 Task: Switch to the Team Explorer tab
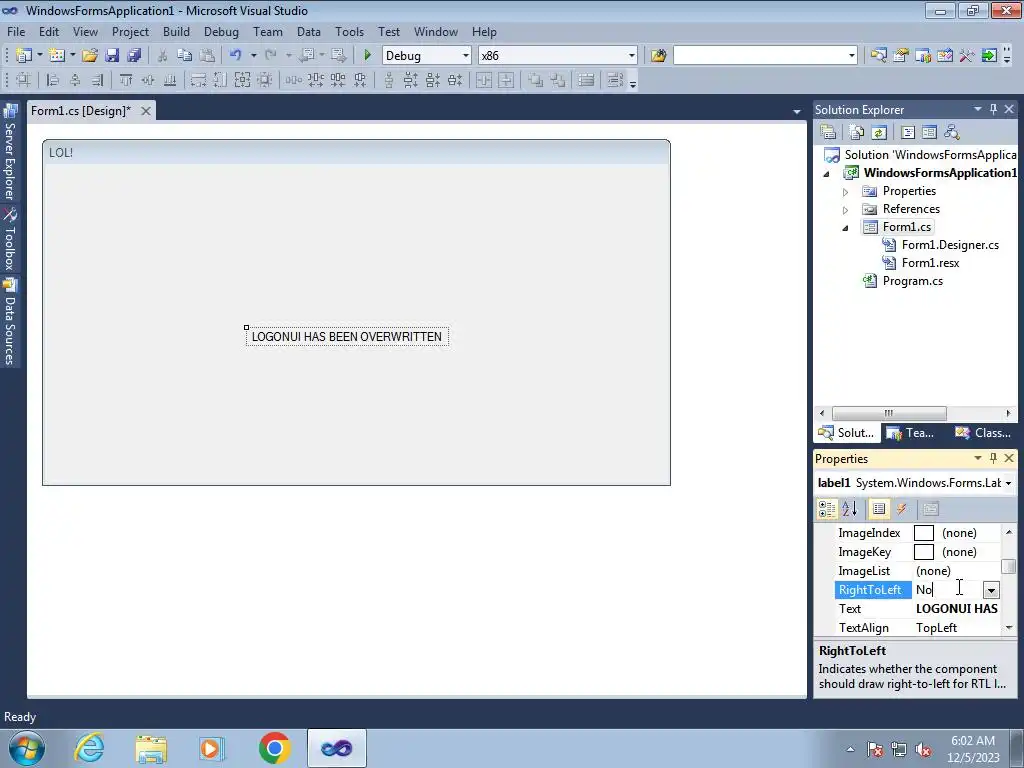(911, 432)
